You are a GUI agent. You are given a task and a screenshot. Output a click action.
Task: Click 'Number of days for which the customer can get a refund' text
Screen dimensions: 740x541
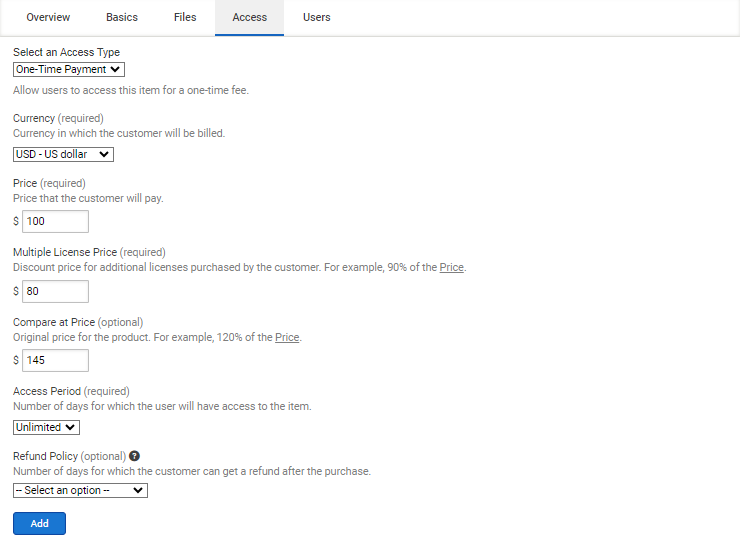[192, 472]
